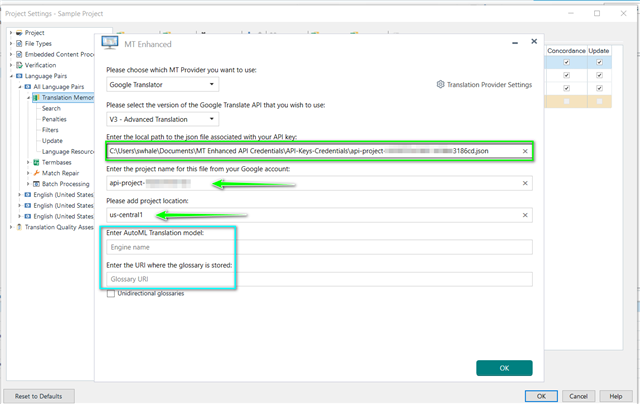Collapse the All Language Pairs node
Screen dimensions: 640x404
tap(20, 87)
